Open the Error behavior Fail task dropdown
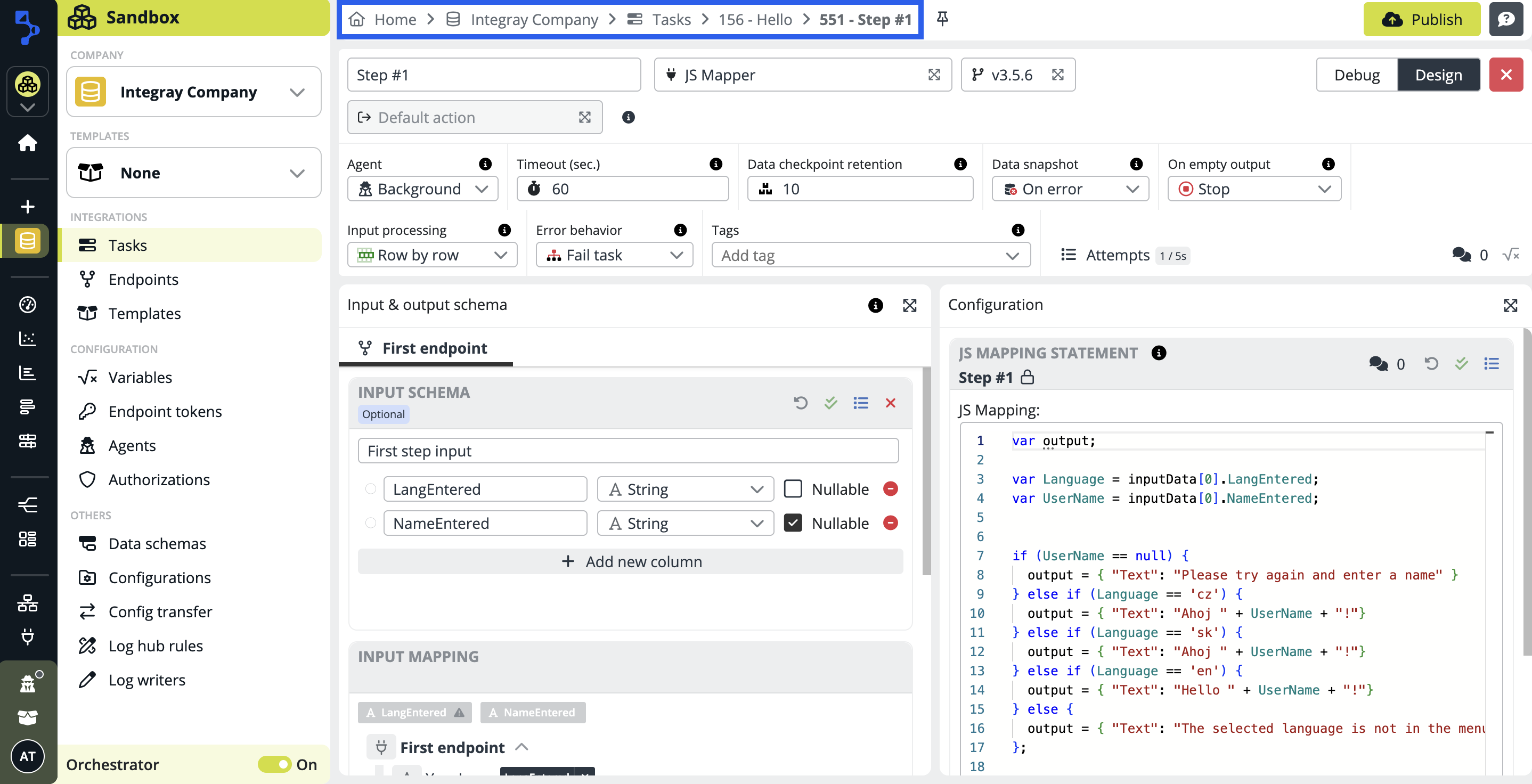This screenshot has height=784, width=1532. [614, 255]
